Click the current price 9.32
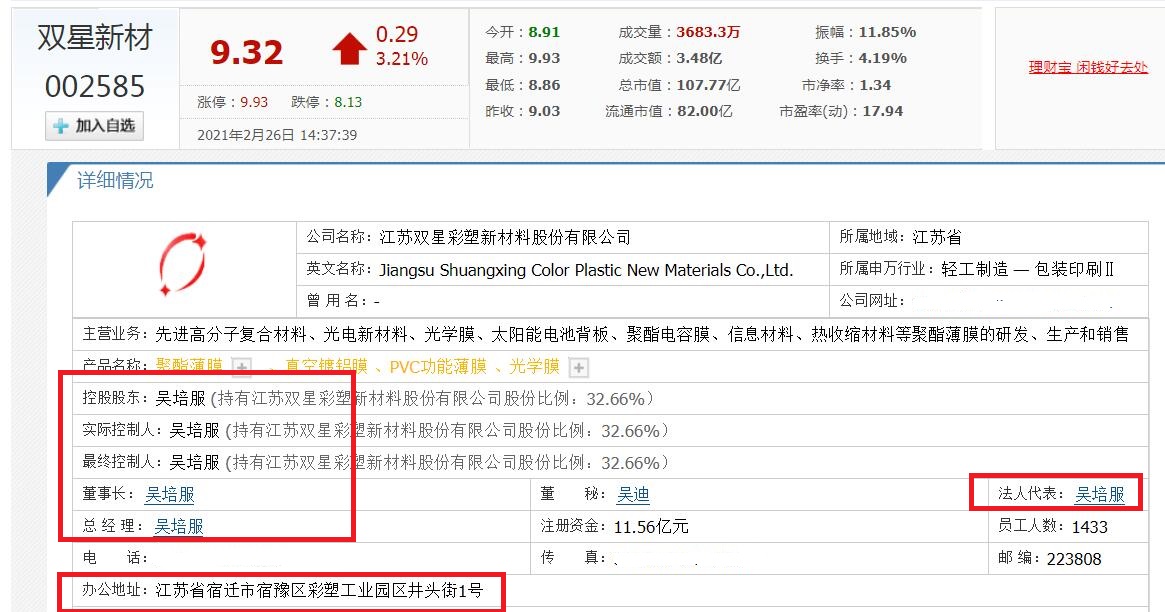1165x612 pixels. tap(247, 52)
